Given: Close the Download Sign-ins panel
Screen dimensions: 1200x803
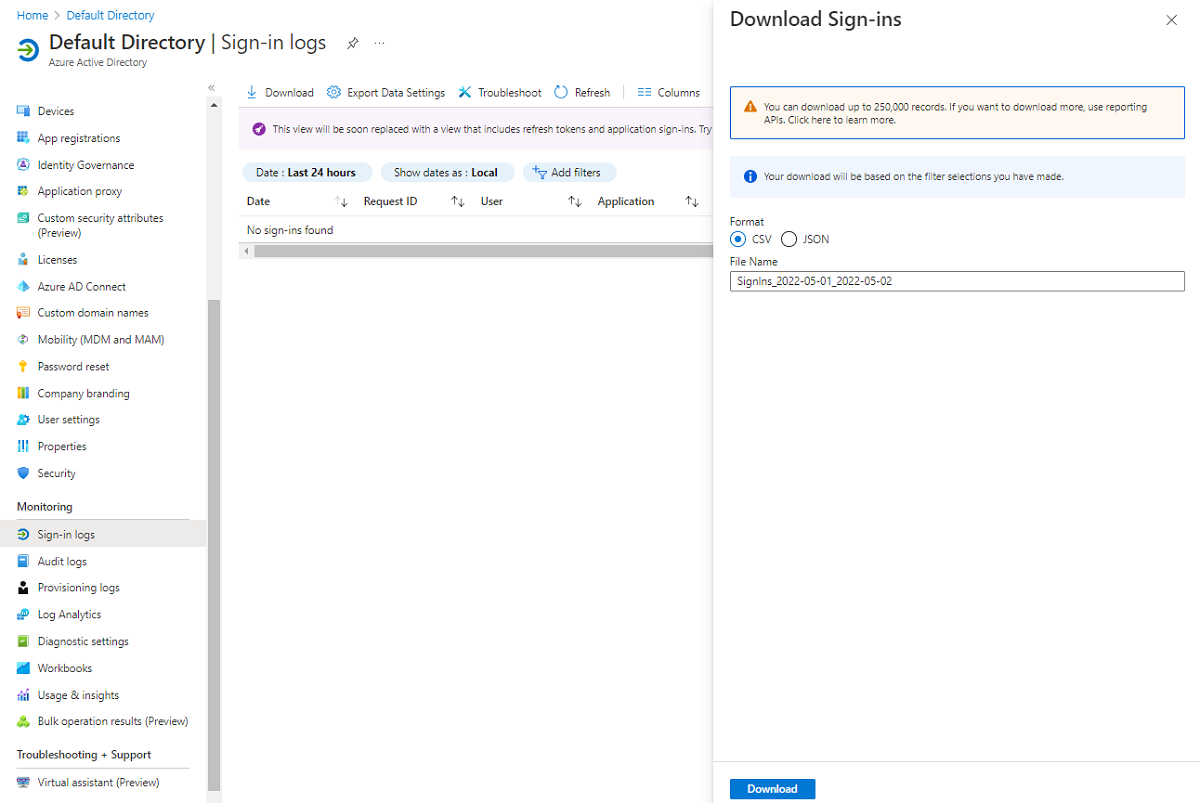Looking at the screenshot, I should pyautogui.click(x=1171, y=20).
